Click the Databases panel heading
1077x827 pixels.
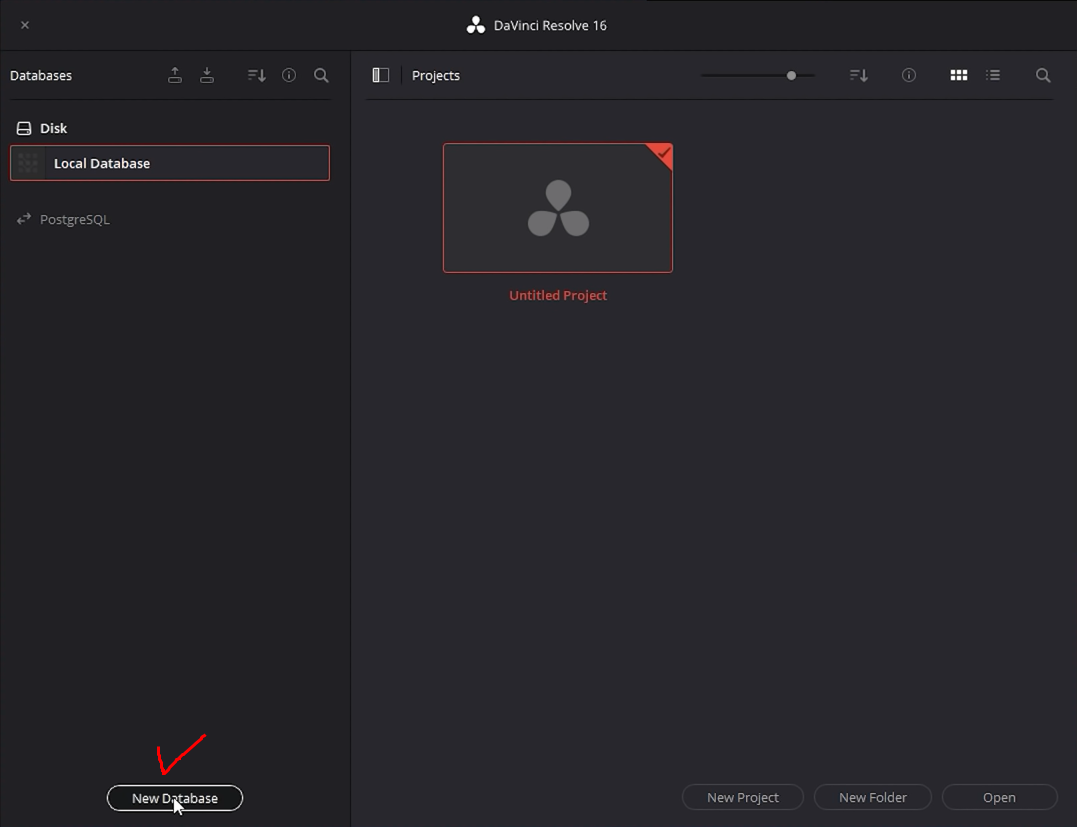point(41,76)
